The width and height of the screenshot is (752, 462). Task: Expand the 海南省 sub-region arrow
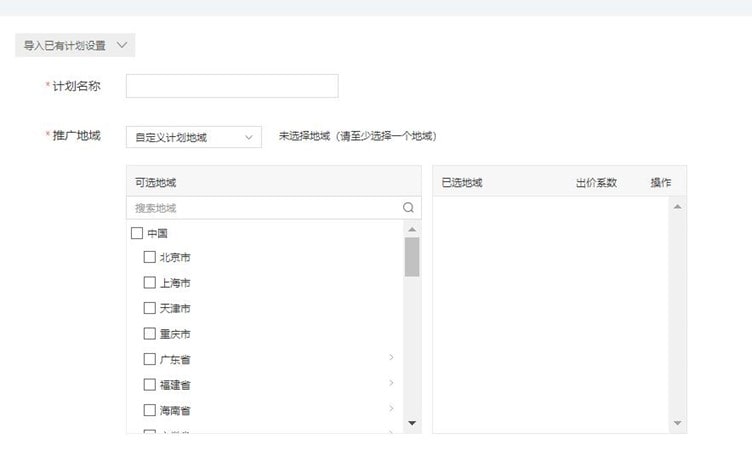pyautogui.click(x=391, y=409)
